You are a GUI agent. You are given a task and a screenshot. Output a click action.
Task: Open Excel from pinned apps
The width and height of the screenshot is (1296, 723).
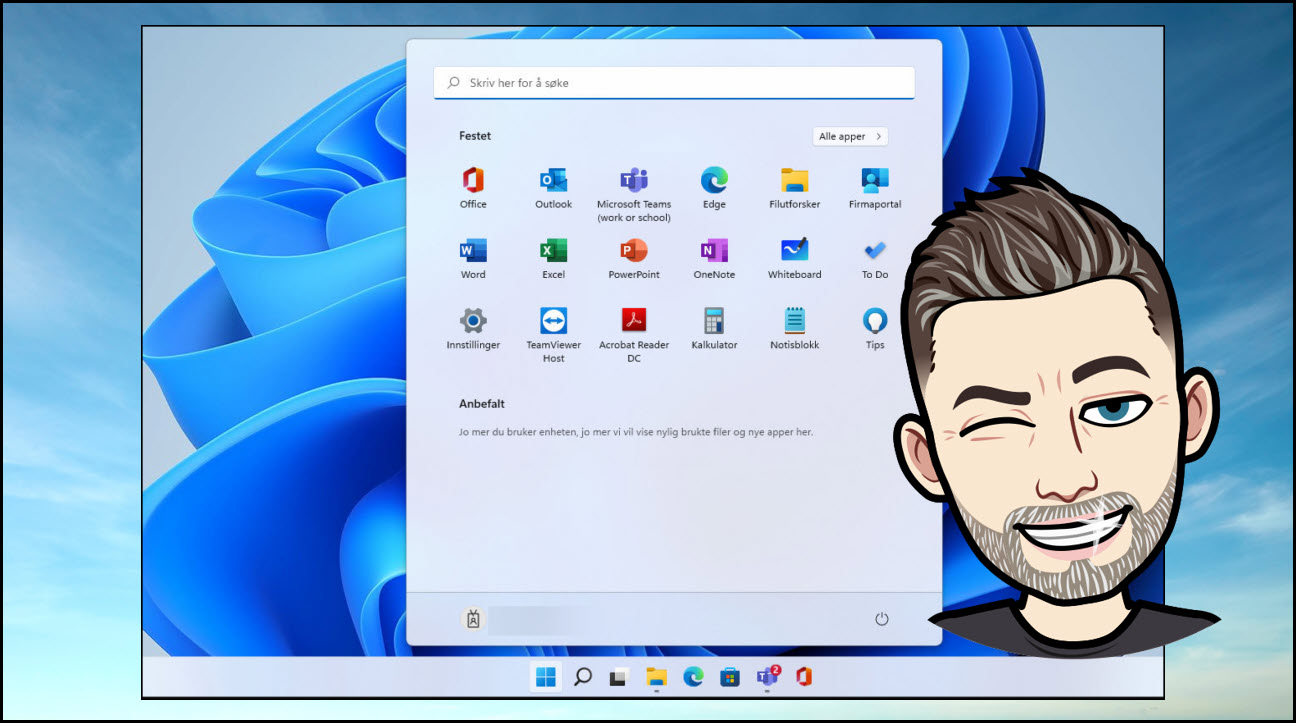point(553,259)
